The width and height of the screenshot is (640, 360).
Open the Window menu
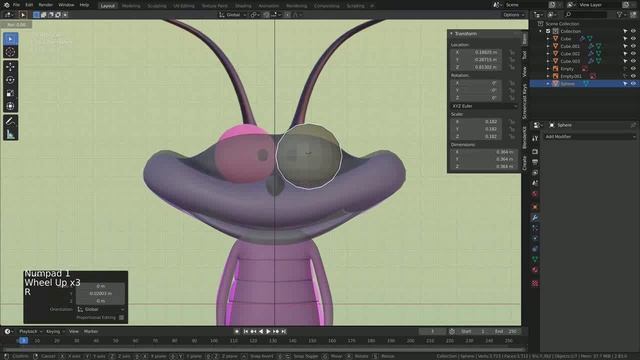(x=66, y=5)
